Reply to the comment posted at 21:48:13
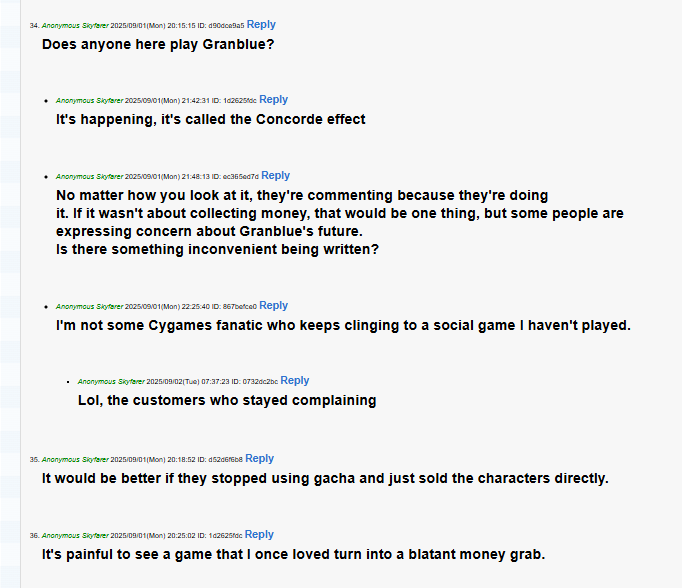This screenshot has width=682, height=588. pos(275,176)
